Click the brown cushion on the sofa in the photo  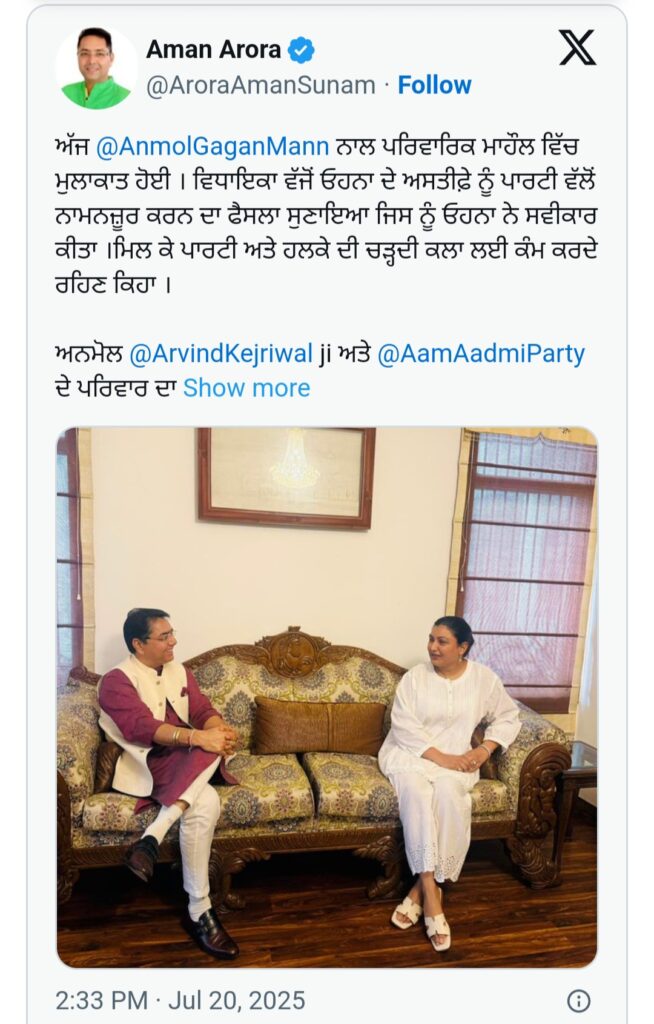[319, 725]
